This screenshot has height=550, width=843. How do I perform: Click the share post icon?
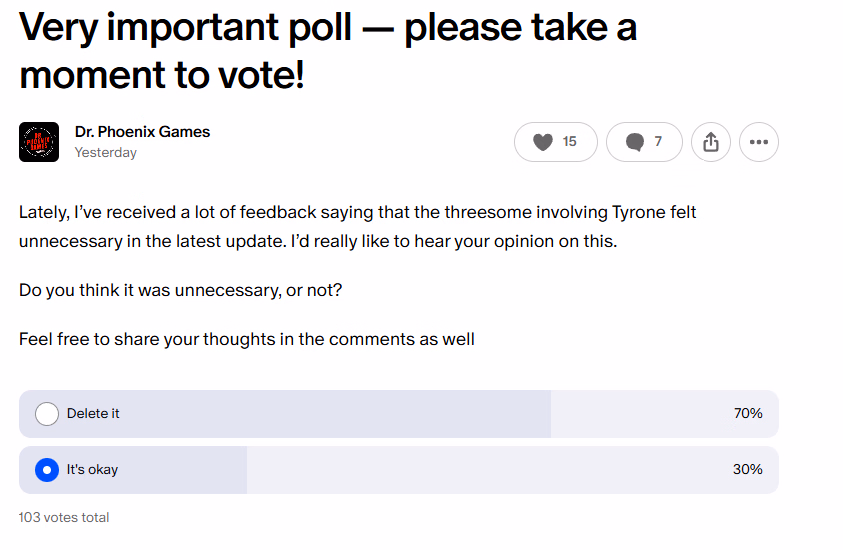point(711,142)
